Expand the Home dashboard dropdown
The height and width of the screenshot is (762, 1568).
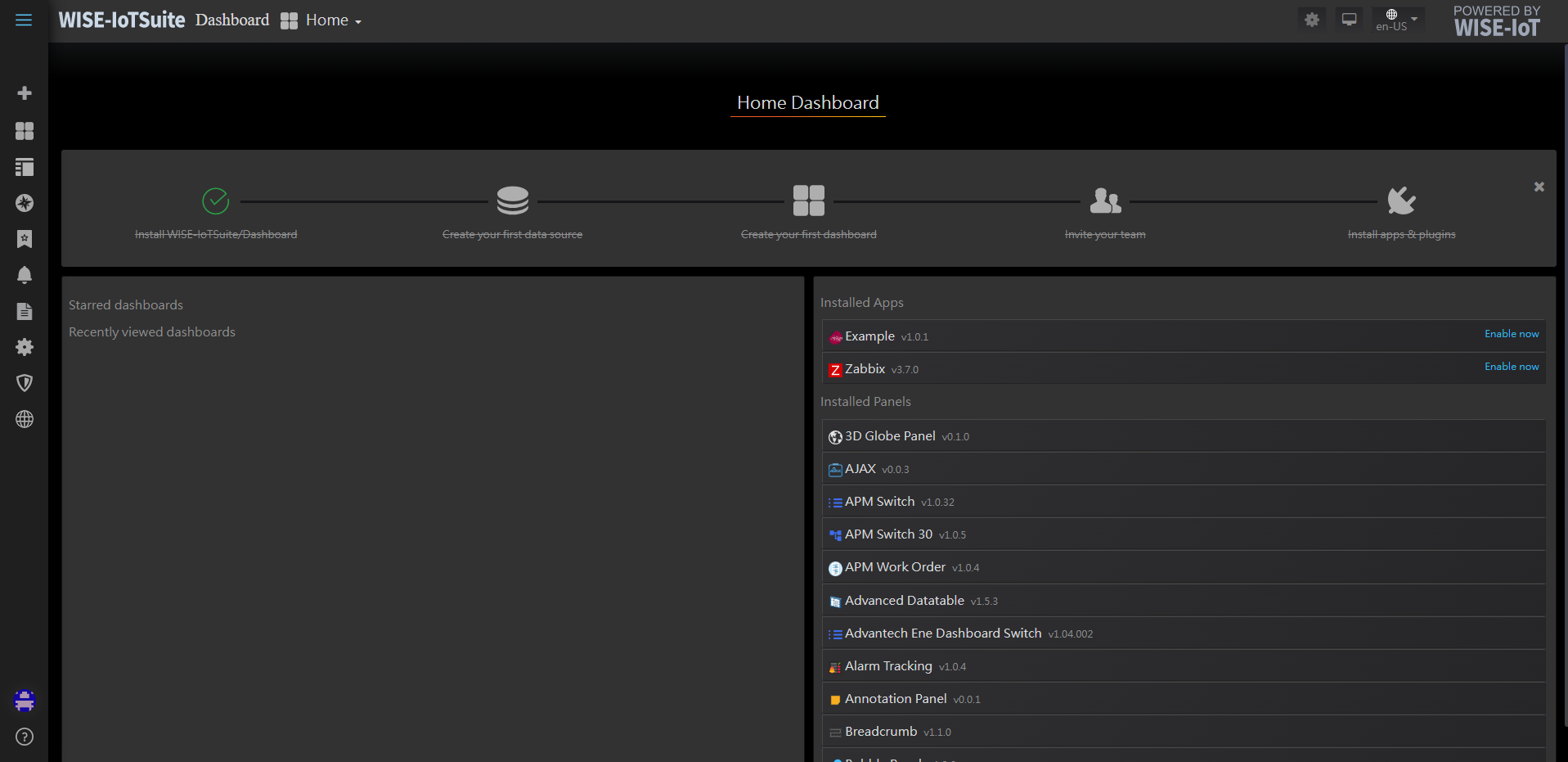point(322,20)
